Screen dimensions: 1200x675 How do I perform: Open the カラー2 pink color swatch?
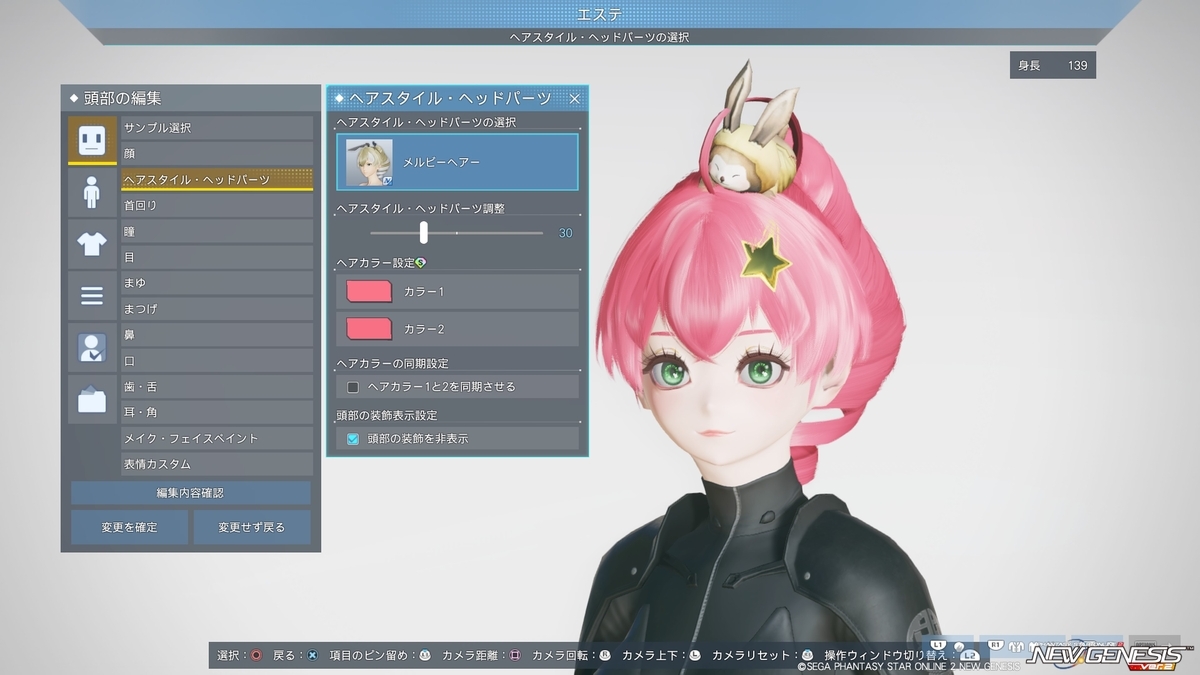[x=369, y=329]
